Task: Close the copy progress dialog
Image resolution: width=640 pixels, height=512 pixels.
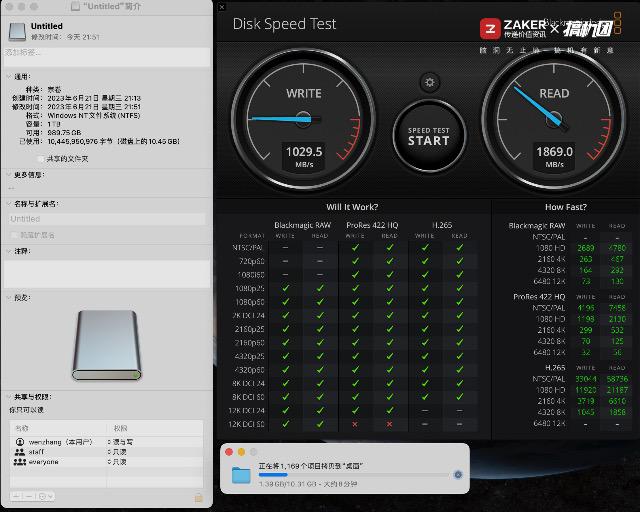Action: pyautogui.click(x=229, y=452)
